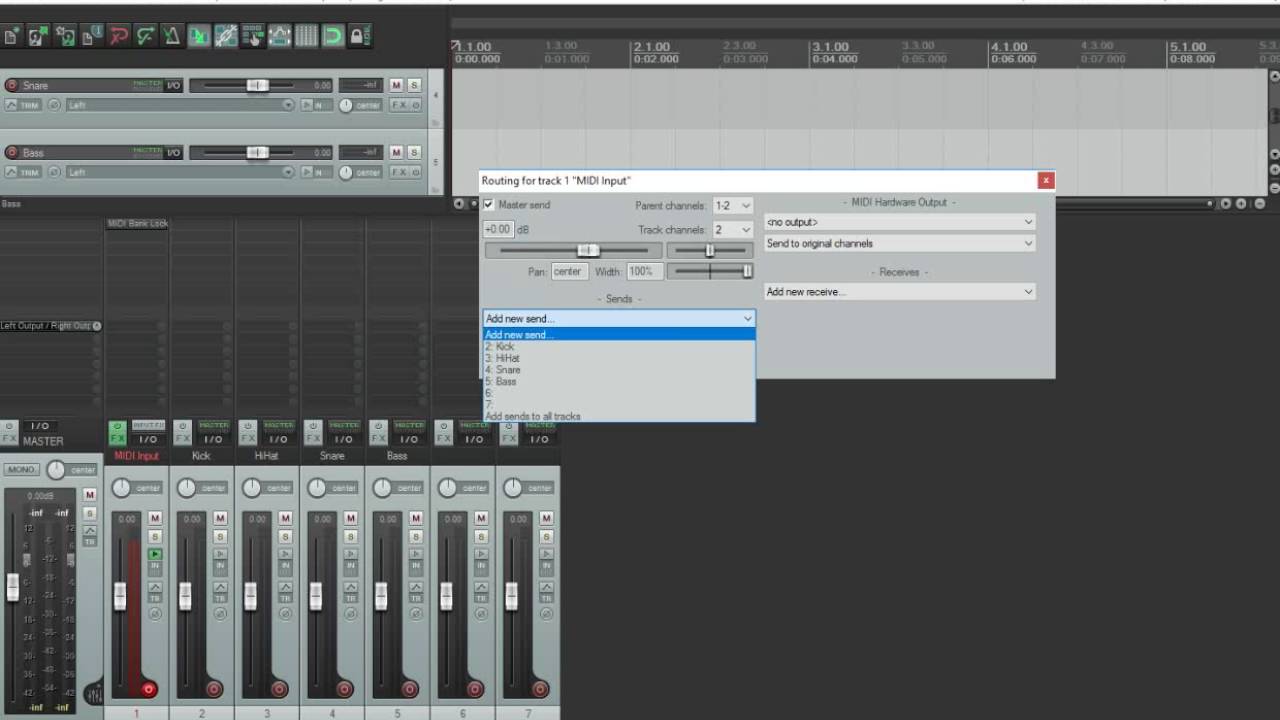Viewport: 1280px width, 720px height.
Task: Click Bass track envelope TRIM button
Action: point(24,172)
